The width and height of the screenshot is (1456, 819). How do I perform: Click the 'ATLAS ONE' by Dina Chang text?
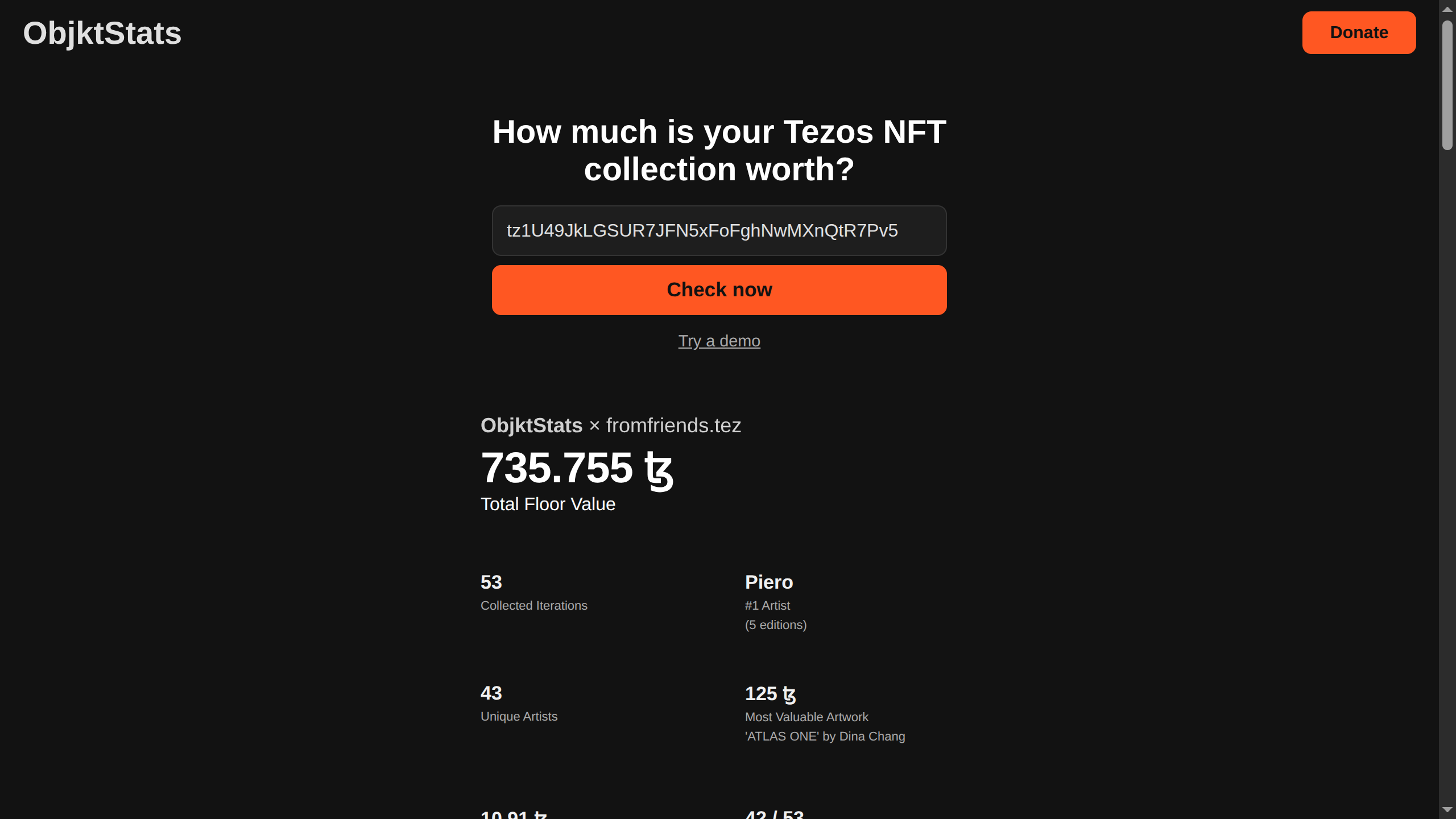825,737
